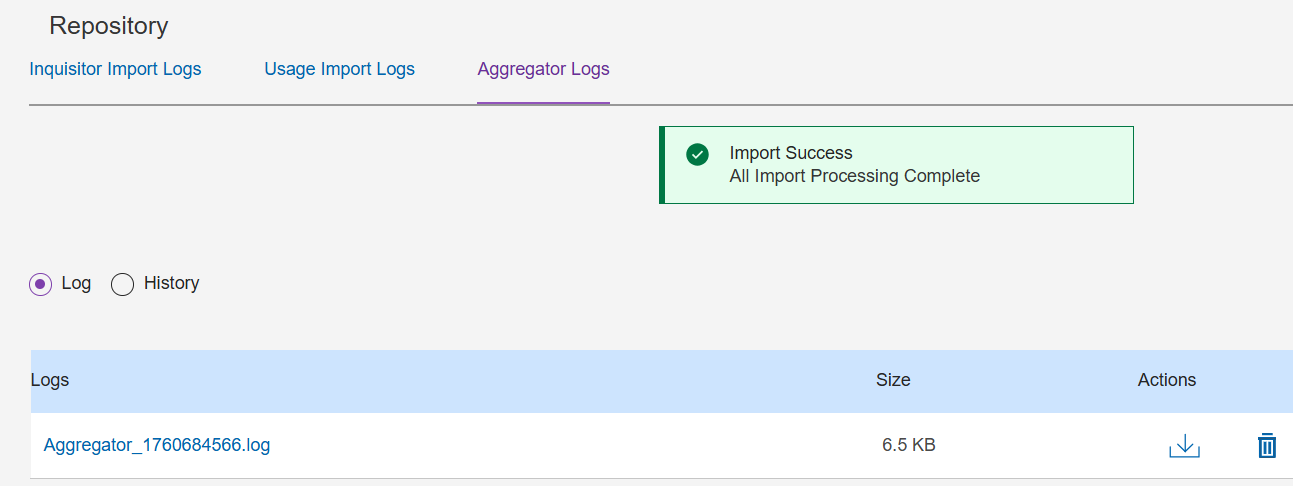
Task: Select the History radio button
Action: click(122, 285)
